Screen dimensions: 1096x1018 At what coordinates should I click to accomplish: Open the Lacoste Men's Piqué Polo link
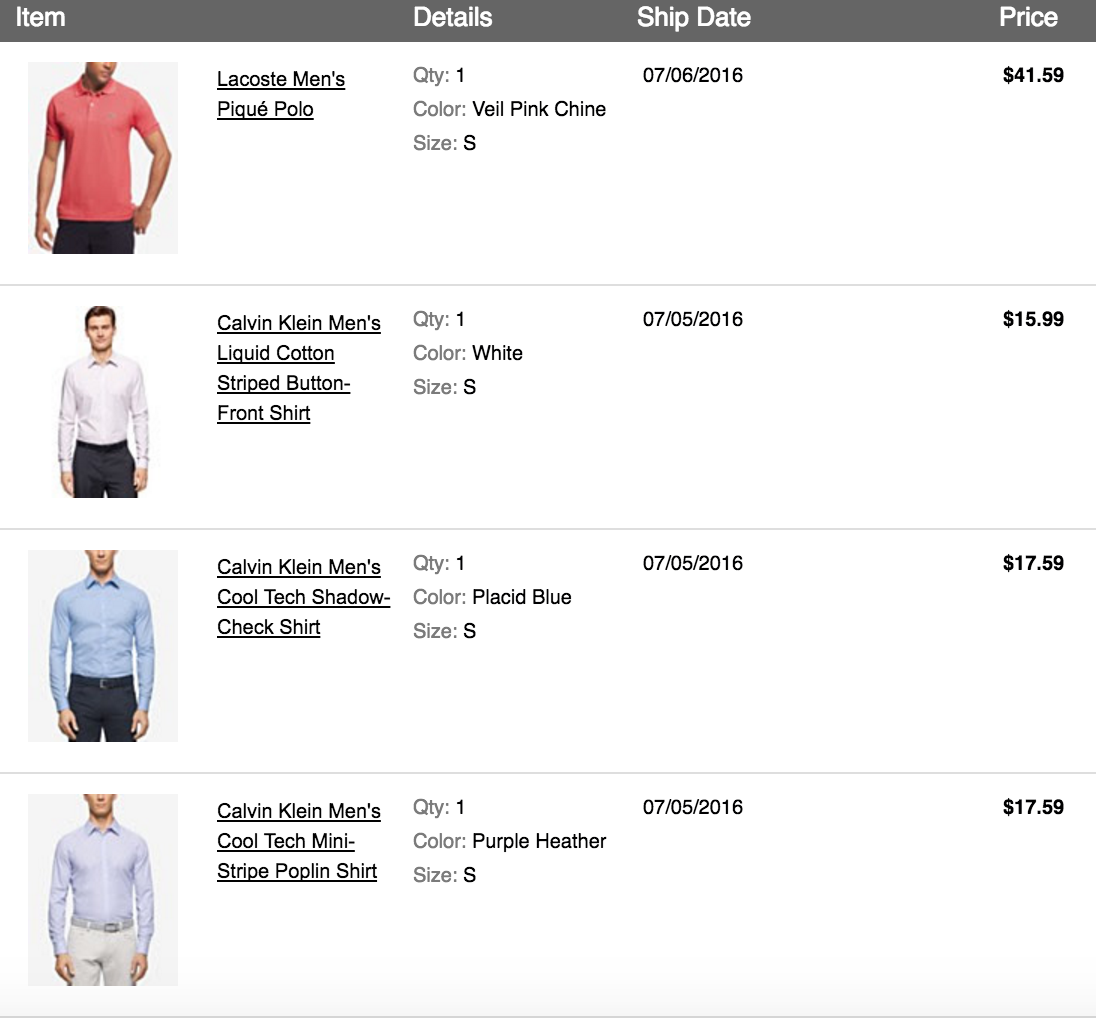coord(280,94)
